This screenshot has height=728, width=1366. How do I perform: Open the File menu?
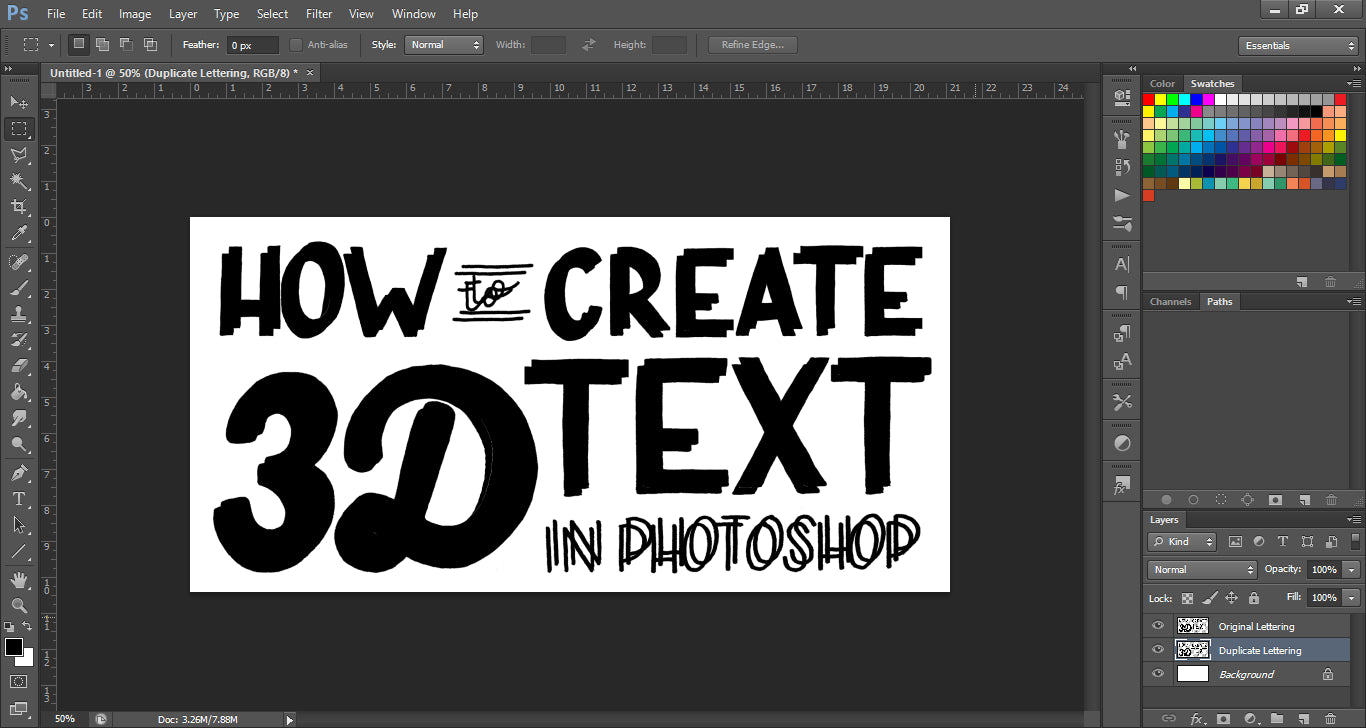[56, 14]
